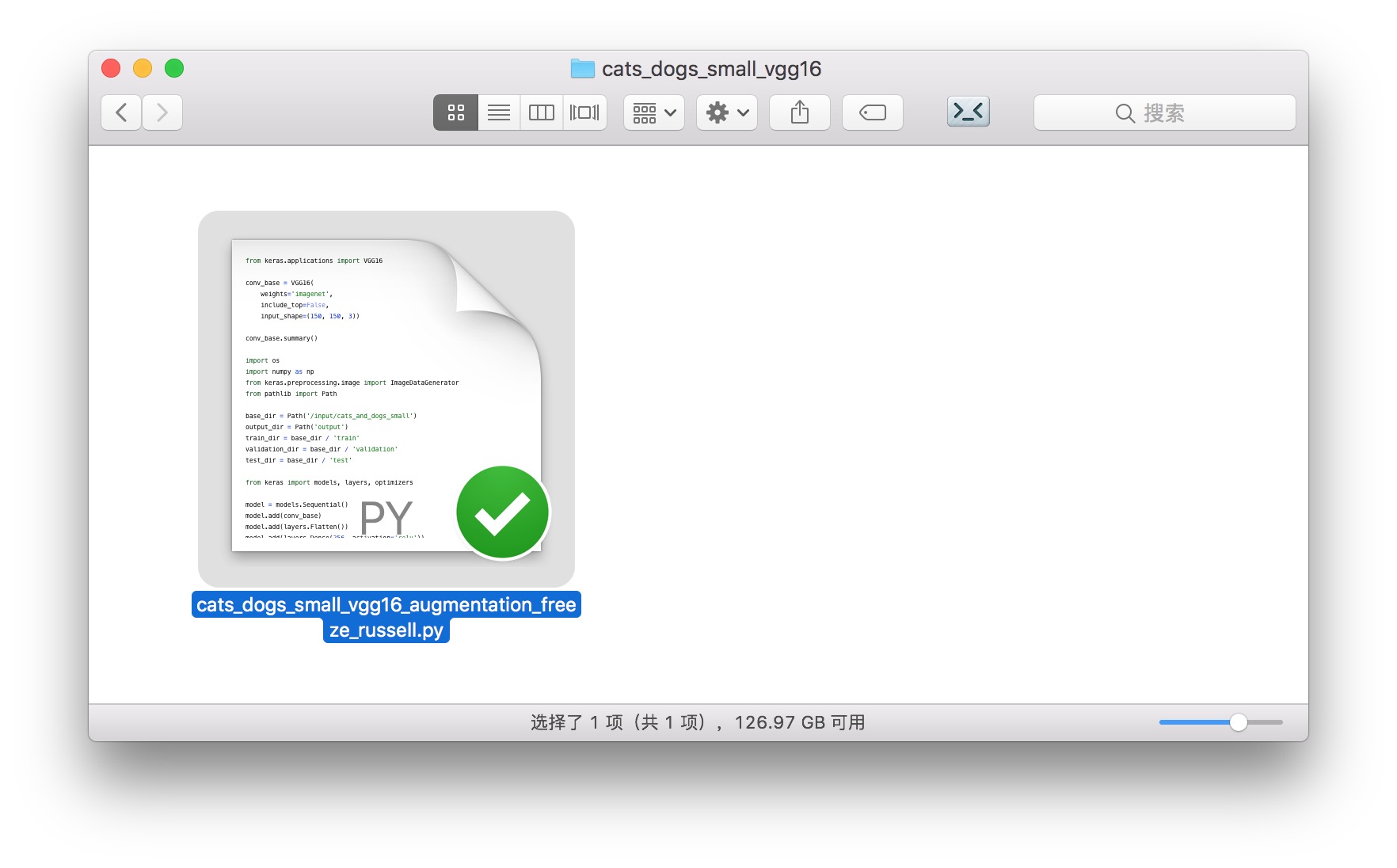Switch to gallery cover flow view
This screenshot has height=868, width=1397.
(x=584, y=112)
